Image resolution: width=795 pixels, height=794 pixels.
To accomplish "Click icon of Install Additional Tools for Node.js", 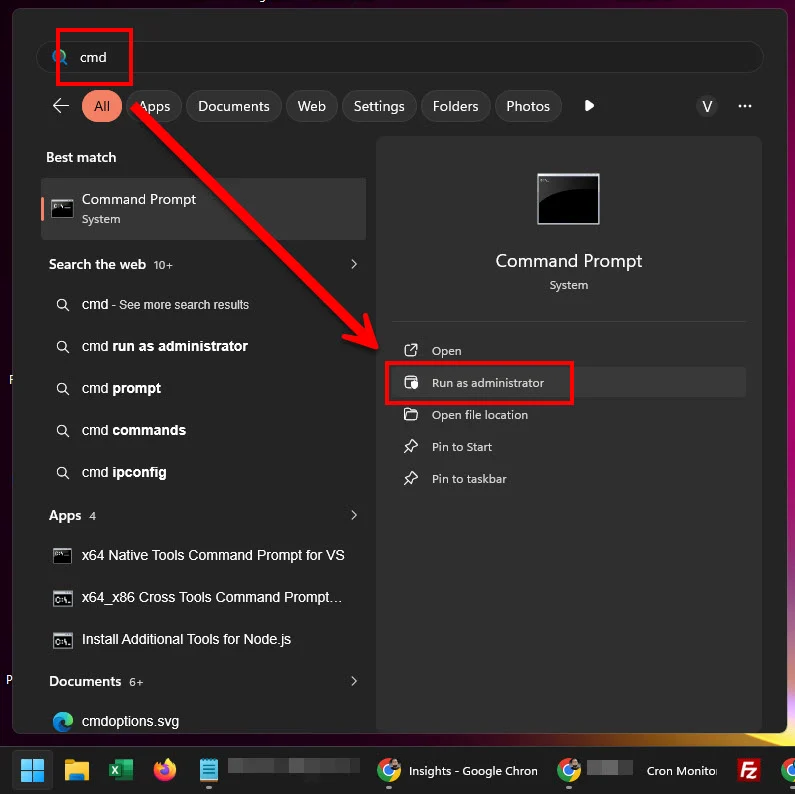I will tap(62, 641).
